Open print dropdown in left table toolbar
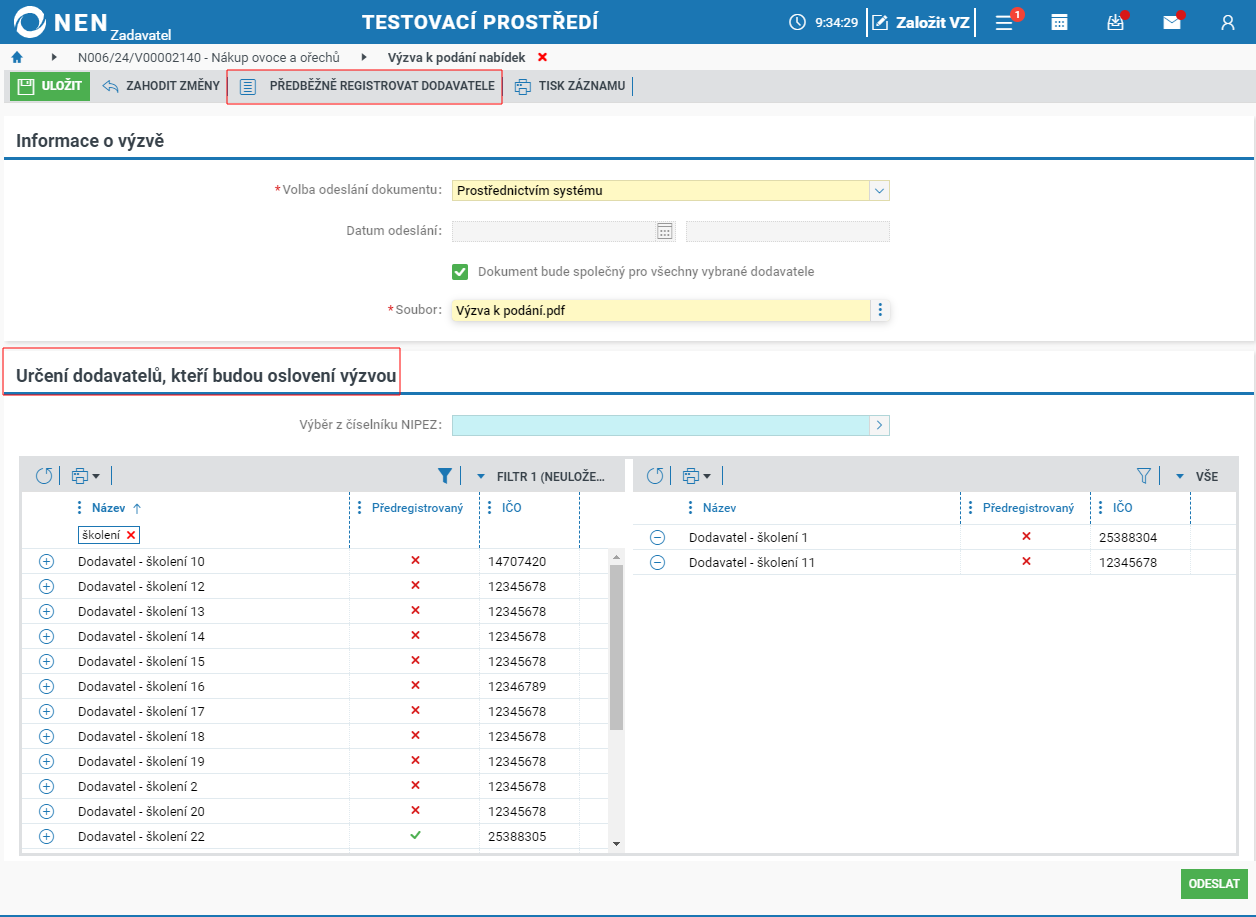 [x=86, y=476]
